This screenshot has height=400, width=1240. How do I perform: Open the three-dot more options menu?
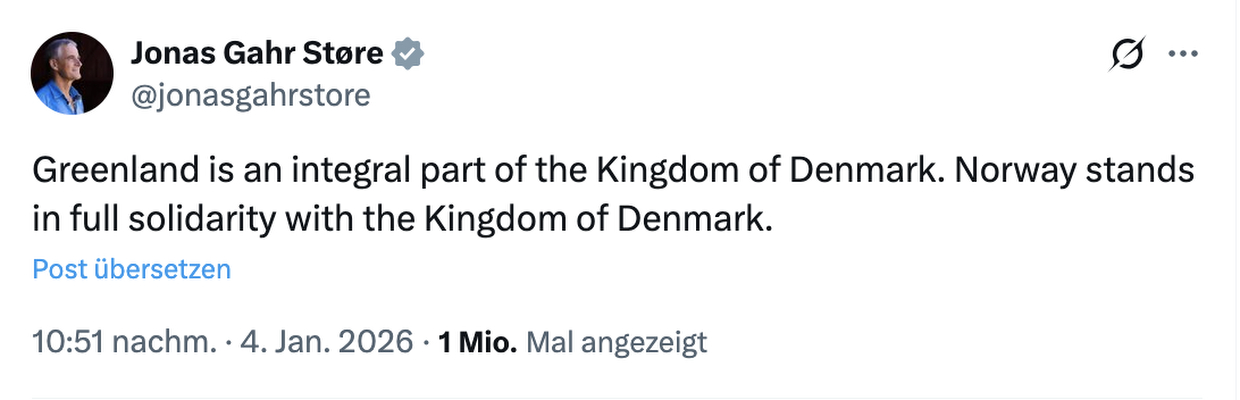point(1183,55)
